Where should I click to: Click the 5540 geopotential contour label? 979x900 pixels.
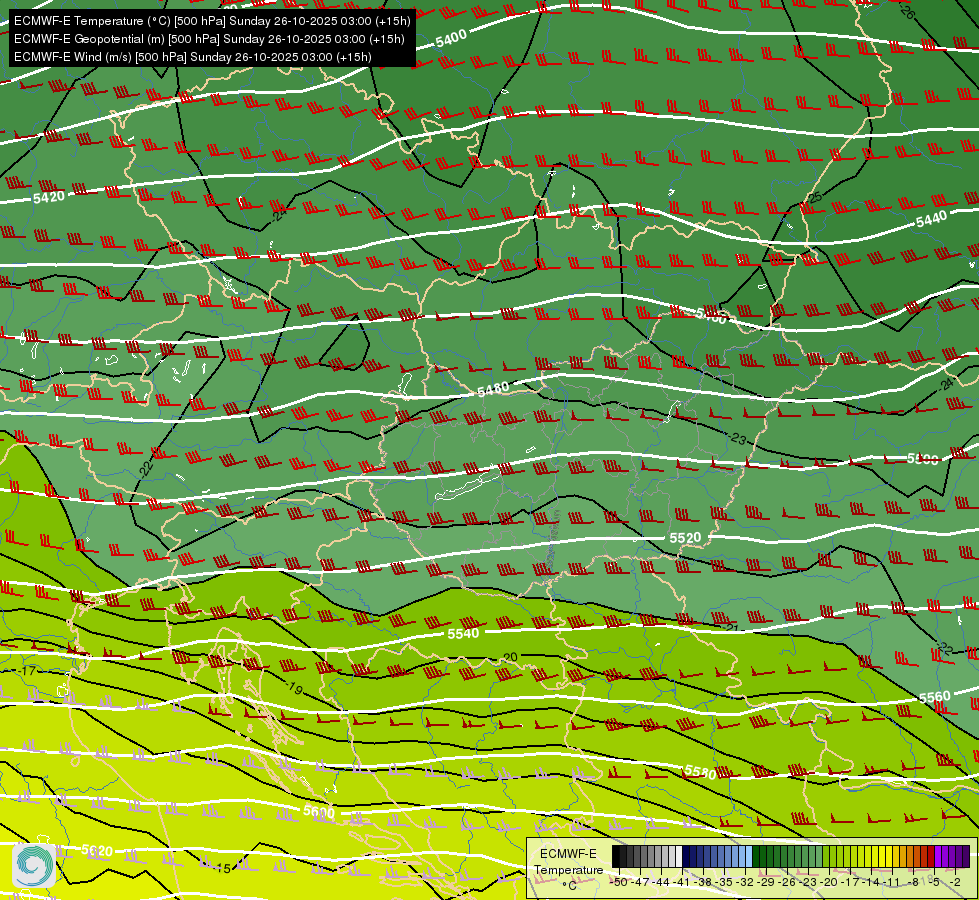[x=463, y=634]
